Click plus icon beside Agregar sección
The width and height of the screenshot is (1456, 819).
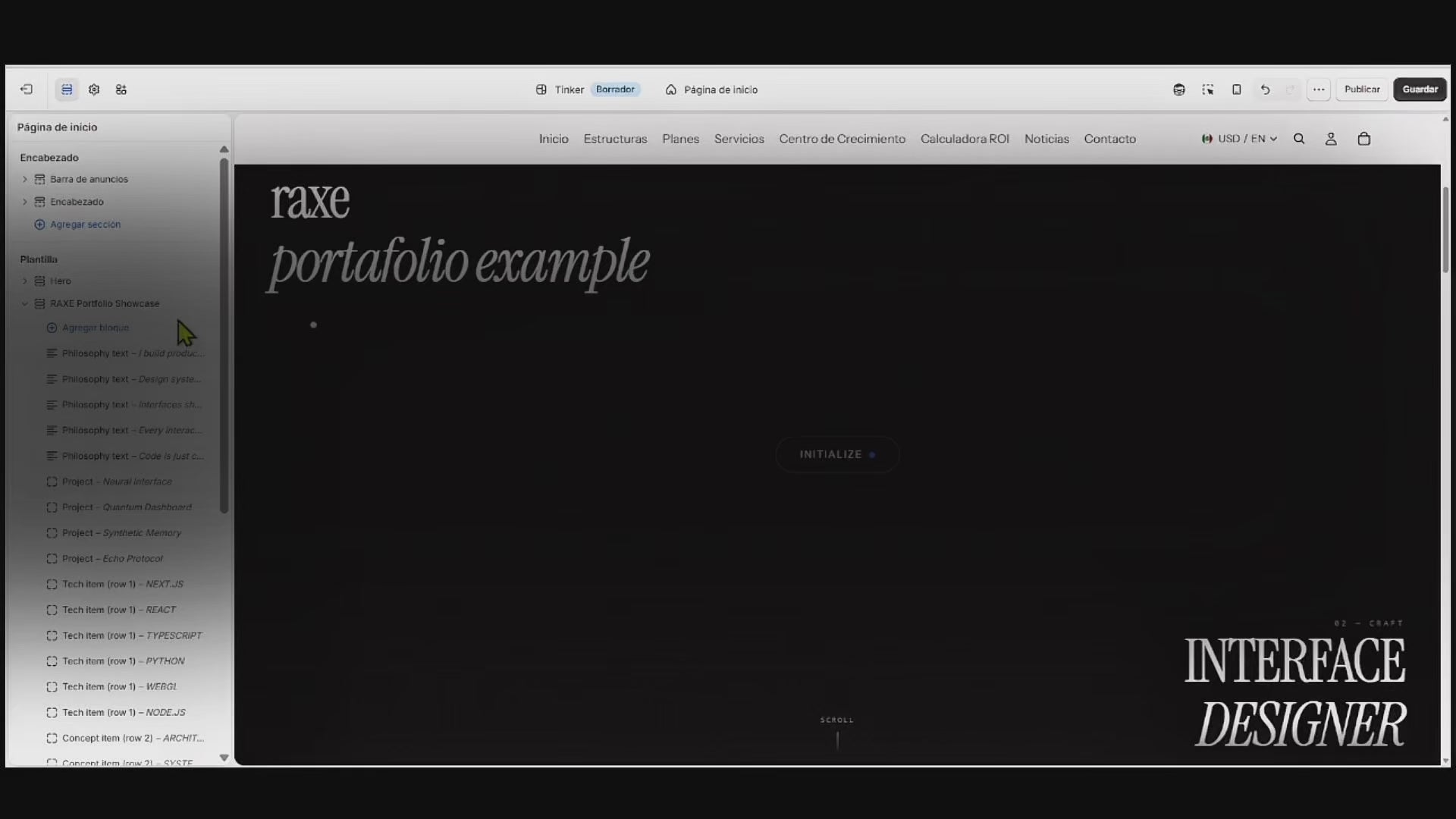40,224
